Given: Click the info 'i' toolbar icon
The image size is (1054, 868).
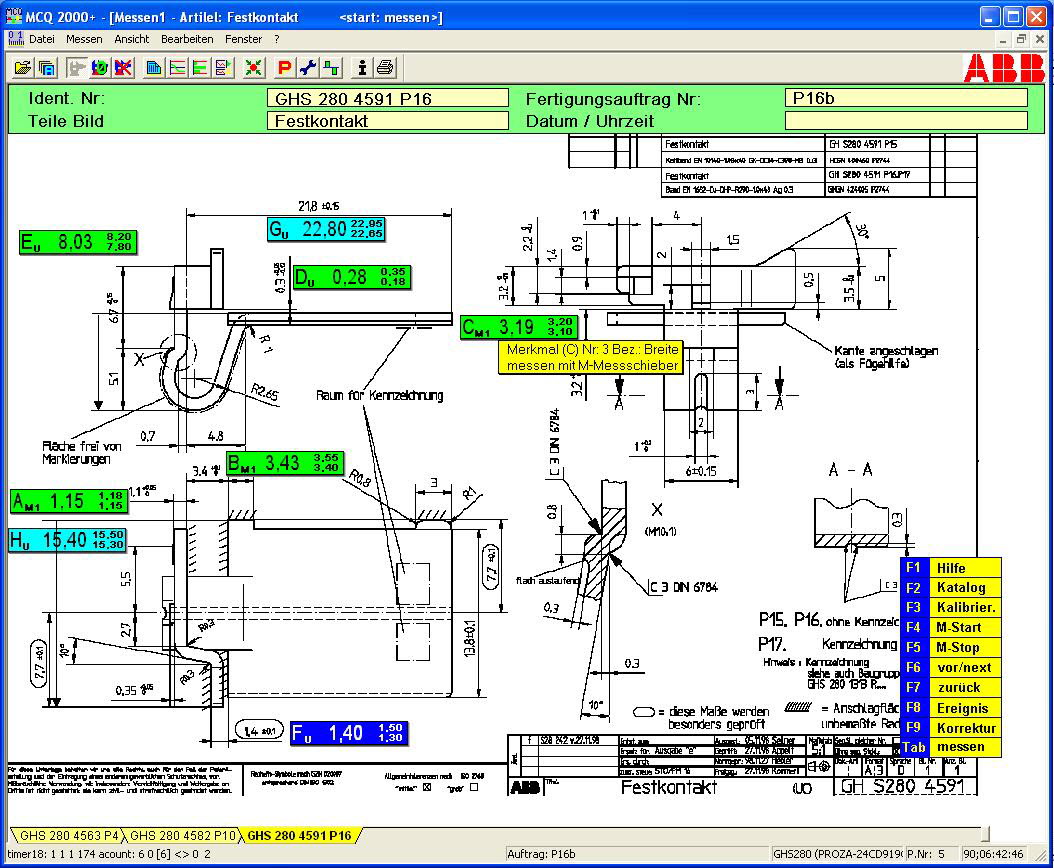Looking at the screenshot, I should [x=362, y=67].
